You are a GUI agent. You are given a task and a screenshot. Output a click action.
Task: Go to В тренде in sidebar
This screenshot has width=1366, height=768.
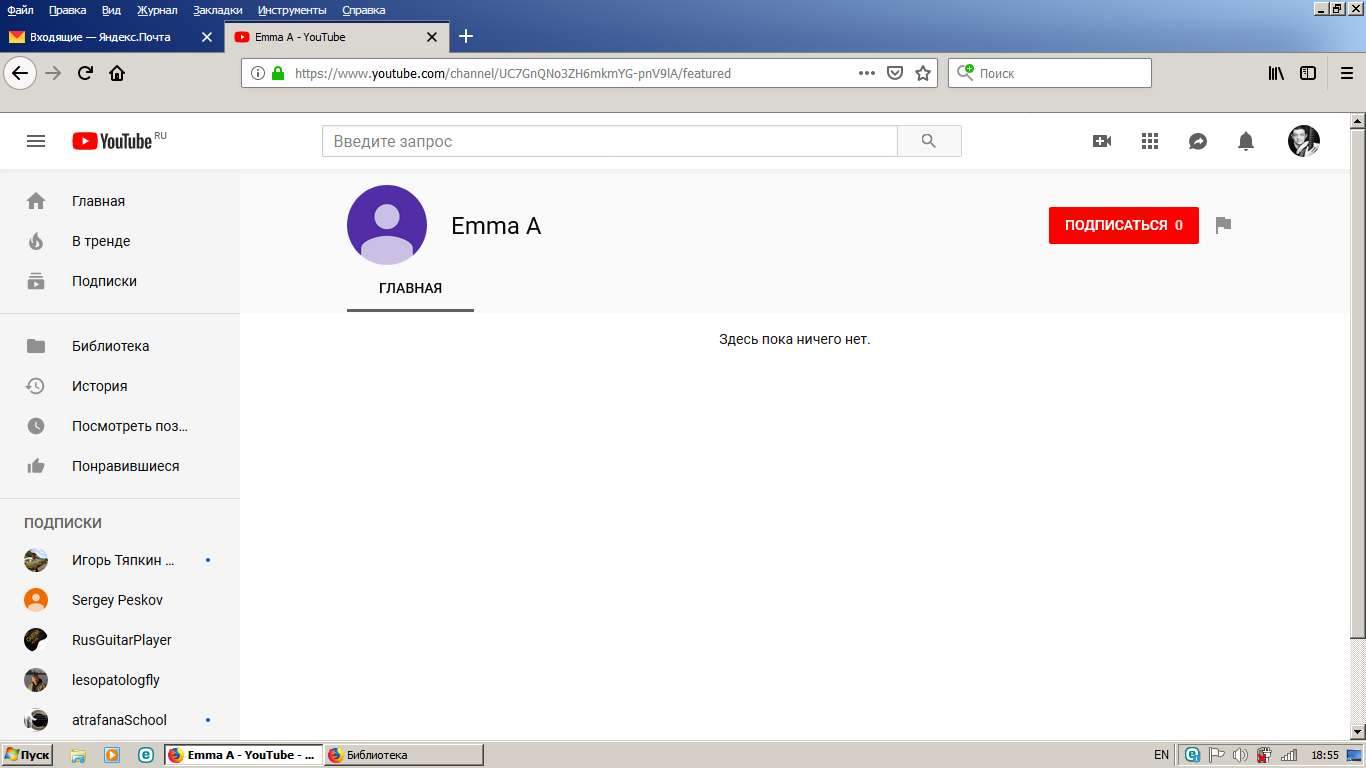(x=101, y=241)
